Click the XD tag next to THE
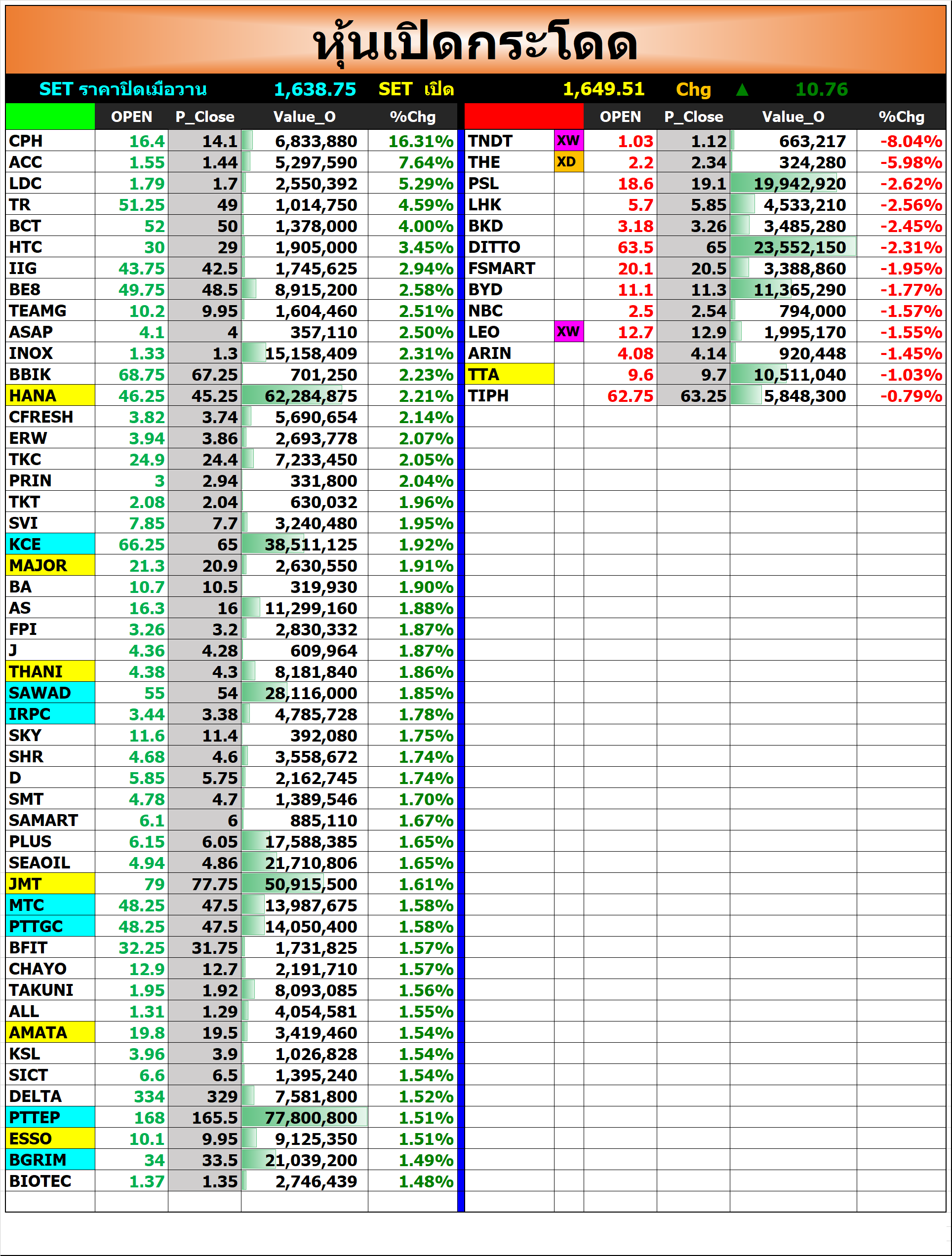The height and width of the screenshot is (1256, 952). point(569,162)
